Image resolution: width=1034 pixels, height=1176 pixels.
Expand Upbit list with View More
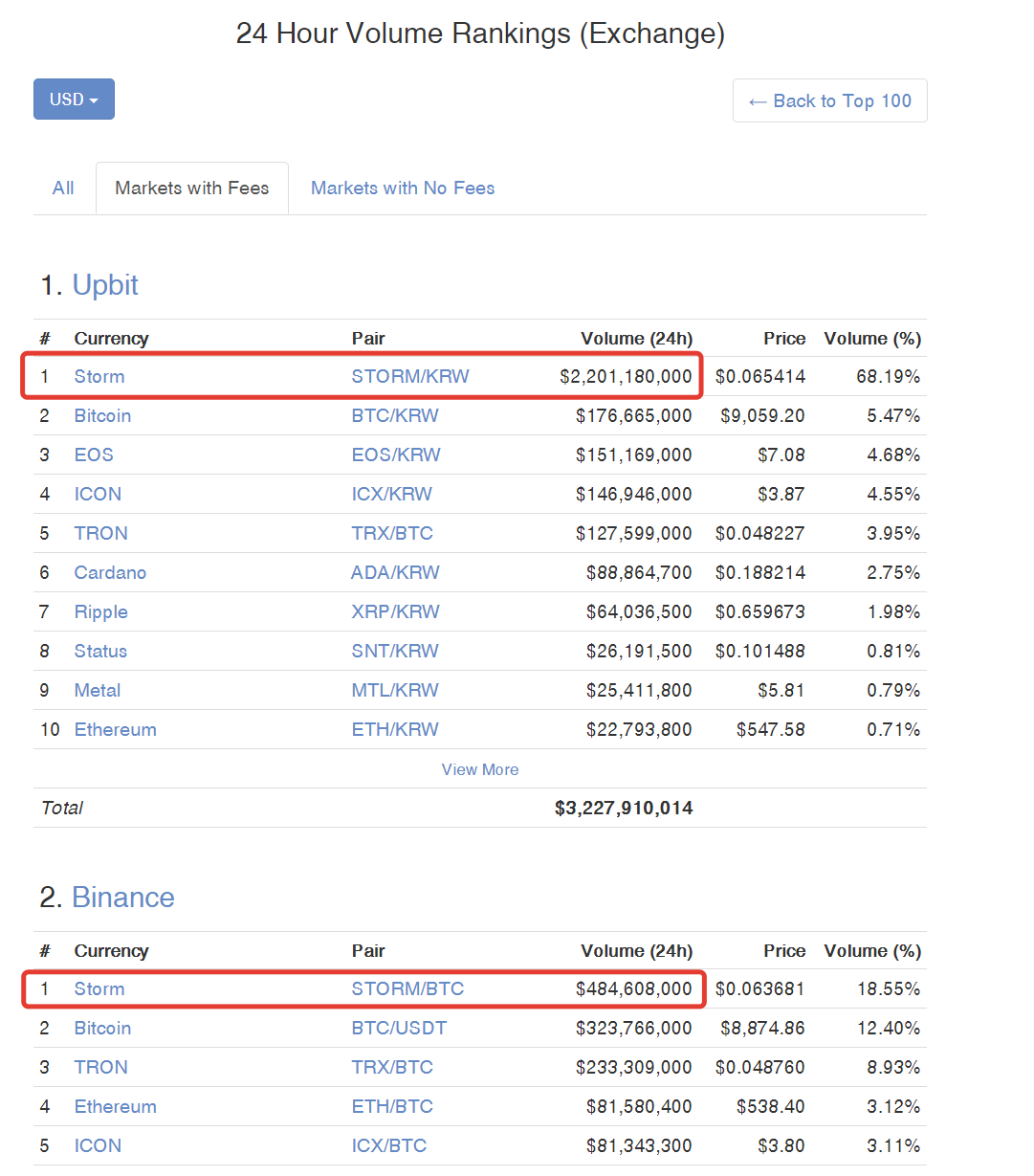coord(480,769)
